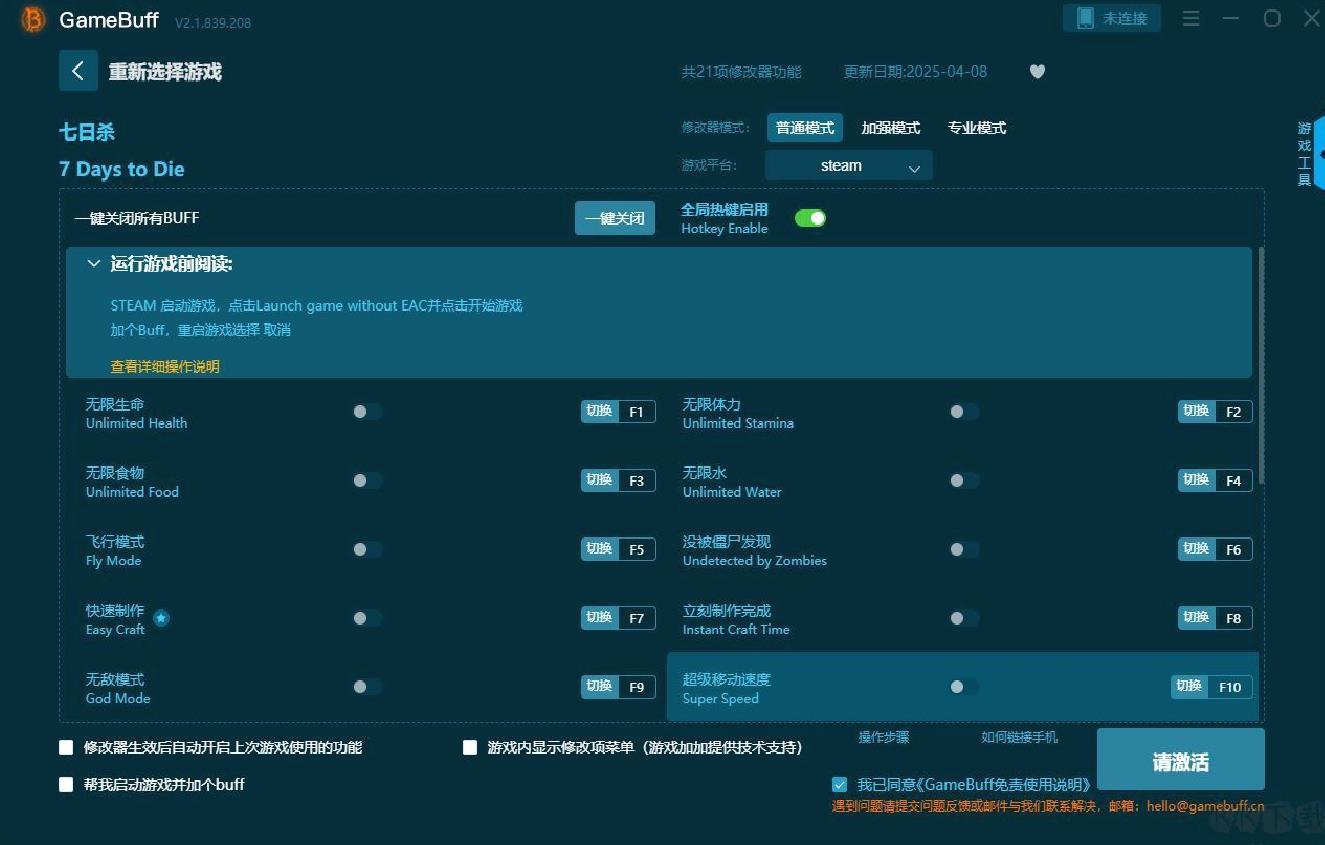Click the F6 switch hotkey button
Viewport: 1325px width, 845px height.
click(x=1215, y=549)
